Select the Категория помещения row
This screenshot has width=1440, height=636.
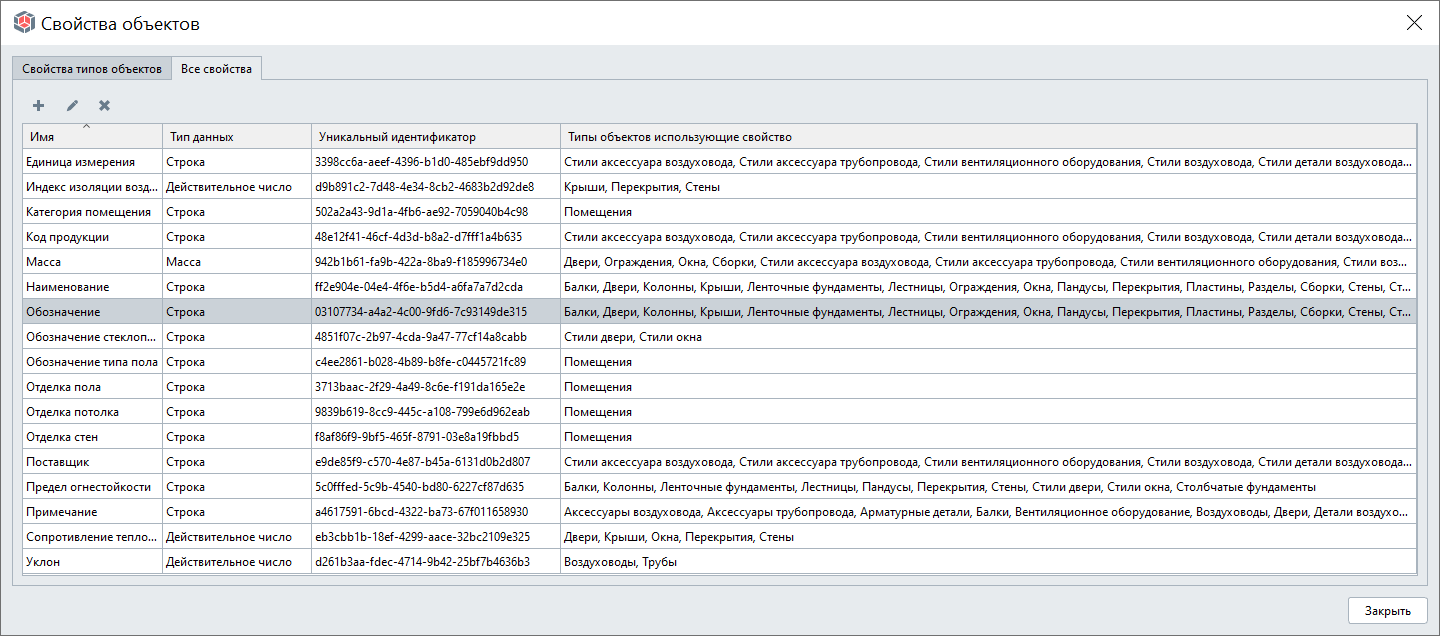(720, 211)
